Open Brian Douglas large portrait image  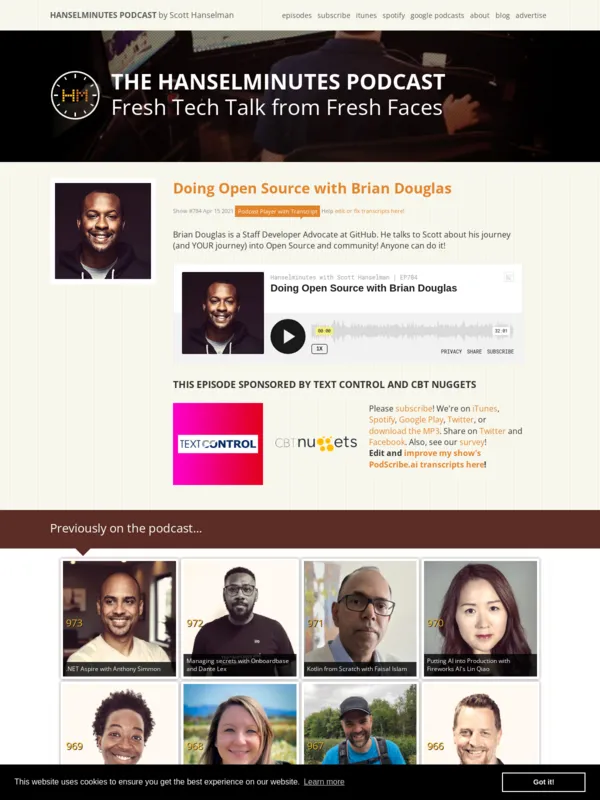point(103,231)
